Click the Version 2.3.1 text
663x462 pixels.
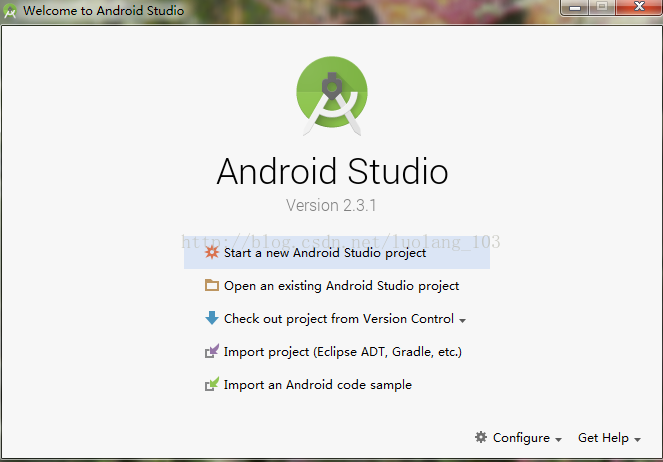pos(331,205)
